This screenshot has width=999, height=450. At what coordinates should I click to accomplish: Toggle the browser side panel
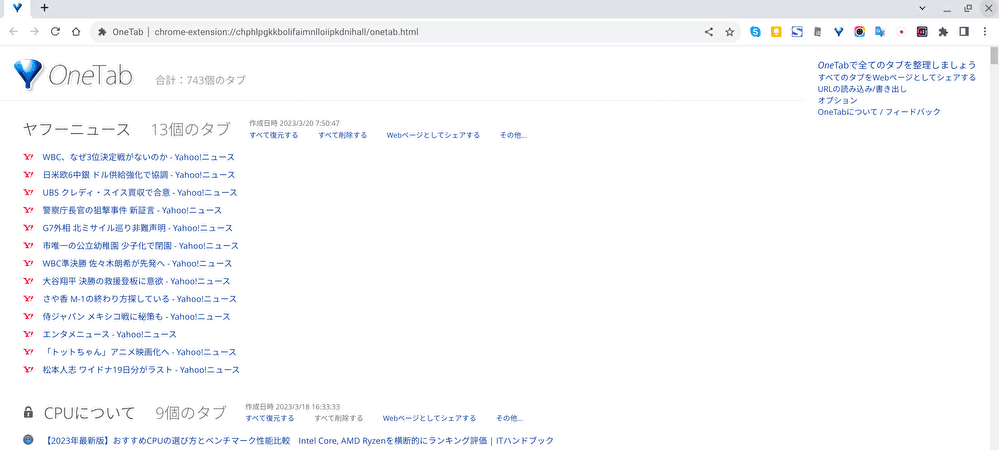click(964, 32)
